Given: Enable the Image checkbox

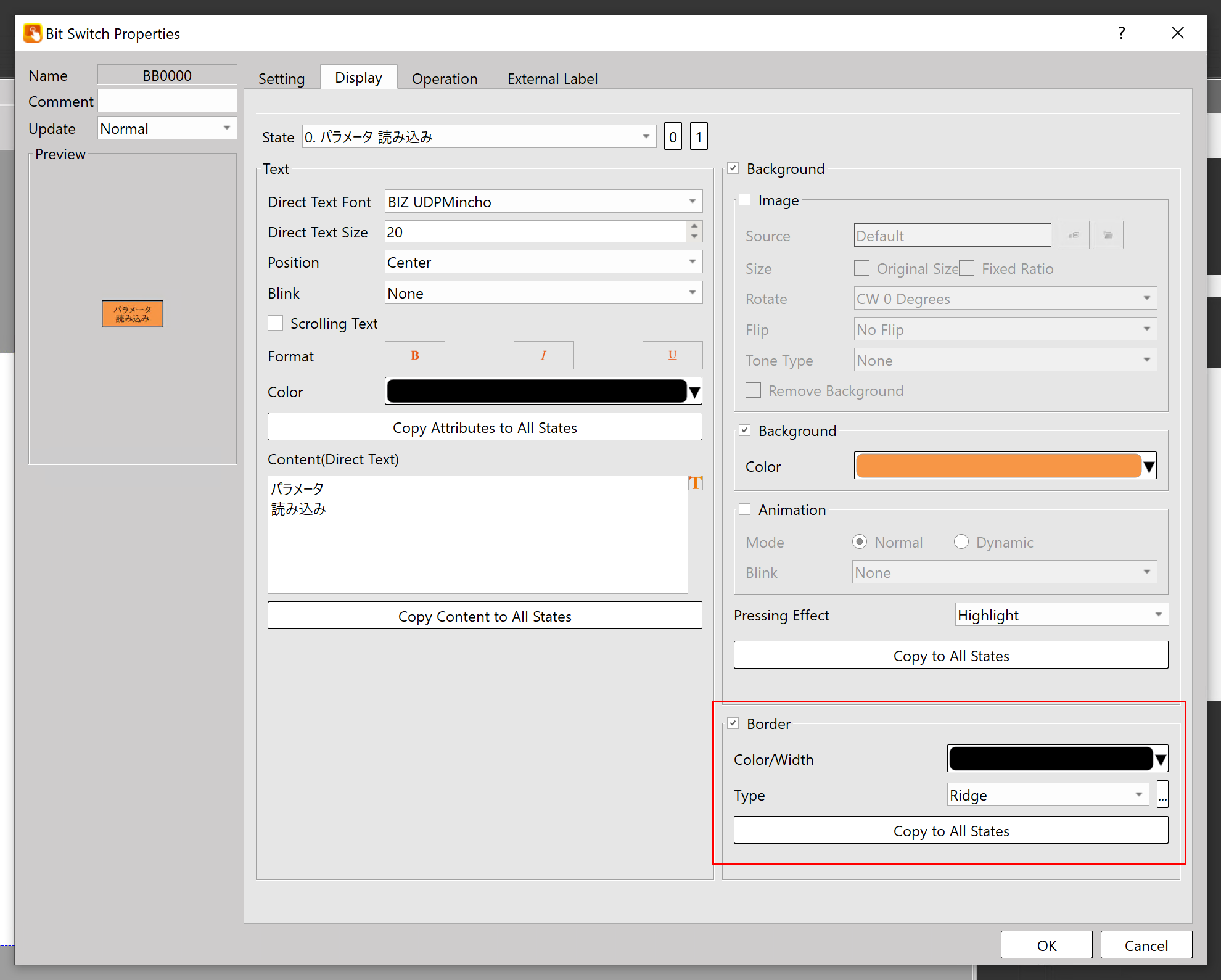Looking at the screenshot, I should point(745,200).
